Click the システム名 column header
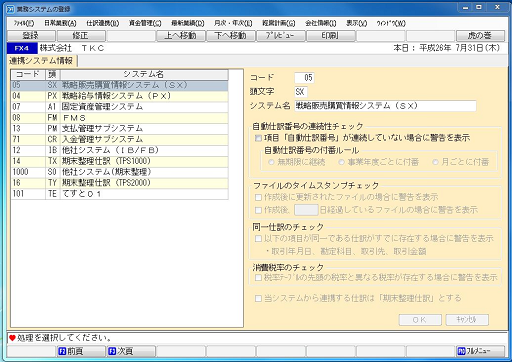 coord(144,74)
